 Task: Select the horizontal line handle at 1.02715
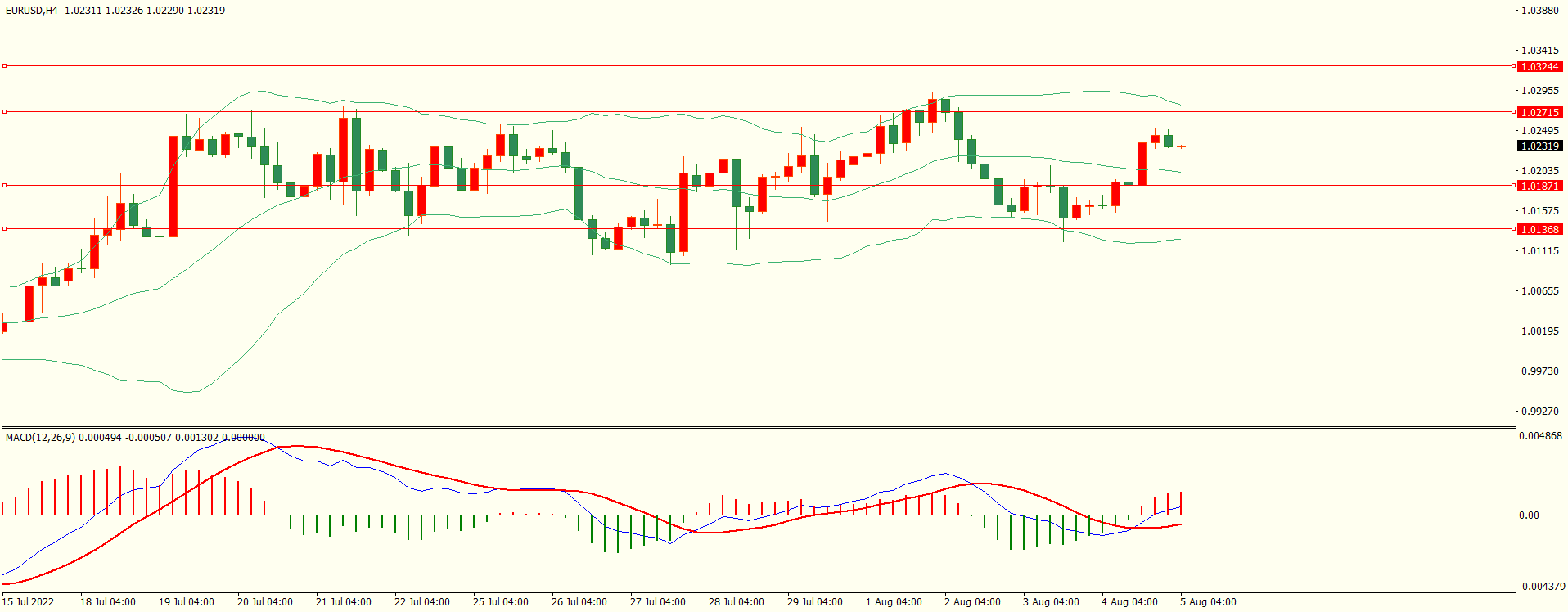click(x=4, y=111)
